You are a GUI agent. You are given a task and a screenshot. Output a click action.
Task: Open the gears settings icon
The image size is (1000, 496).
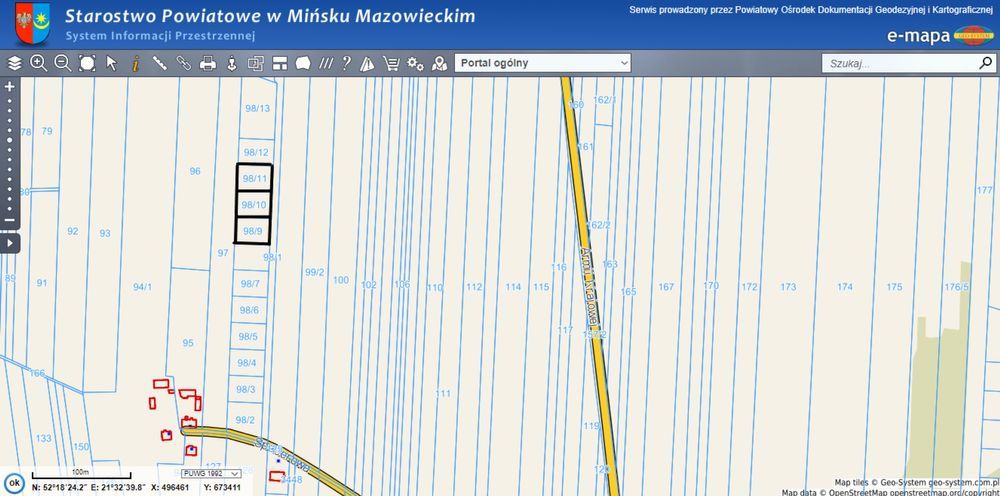[x=415, y=63]
